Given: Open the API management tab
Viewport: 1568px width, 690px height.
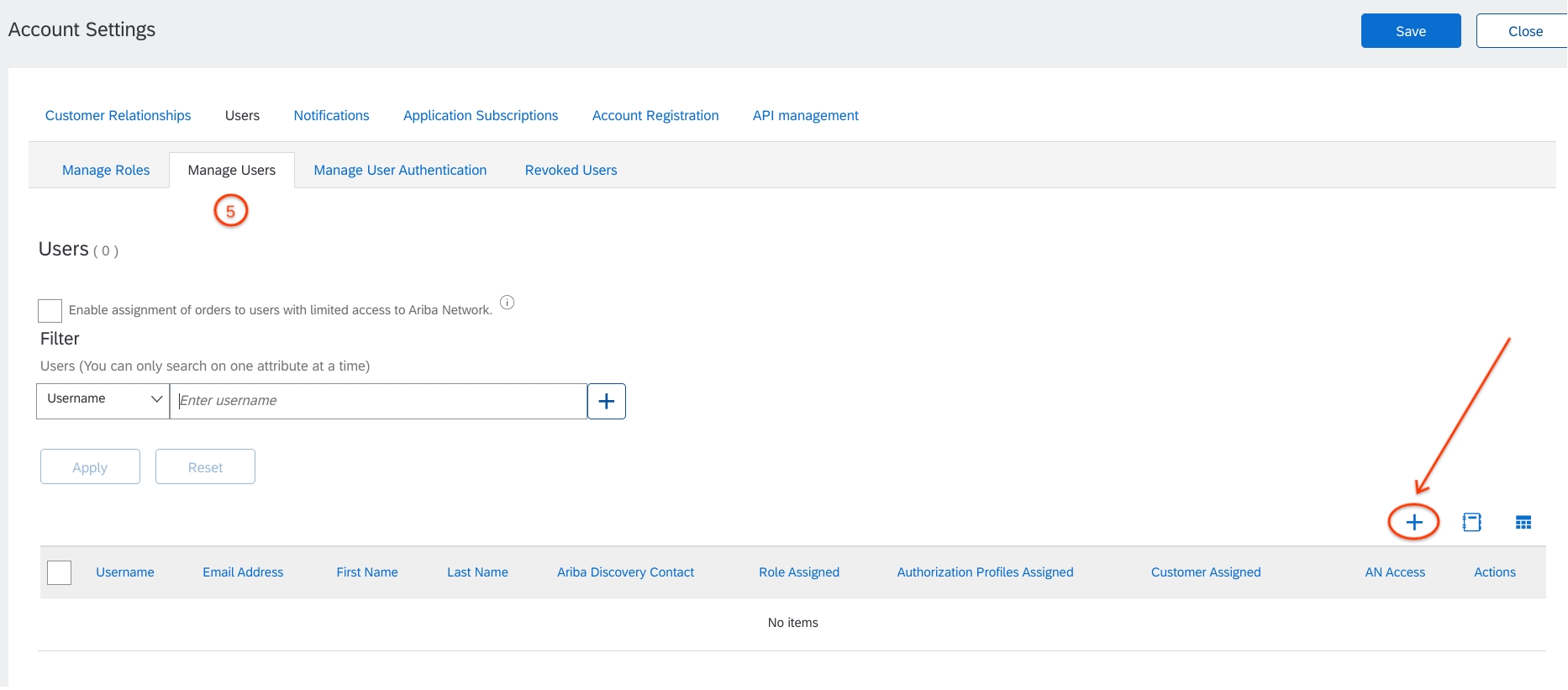Looking at the screenshot, I should point(805,115).
